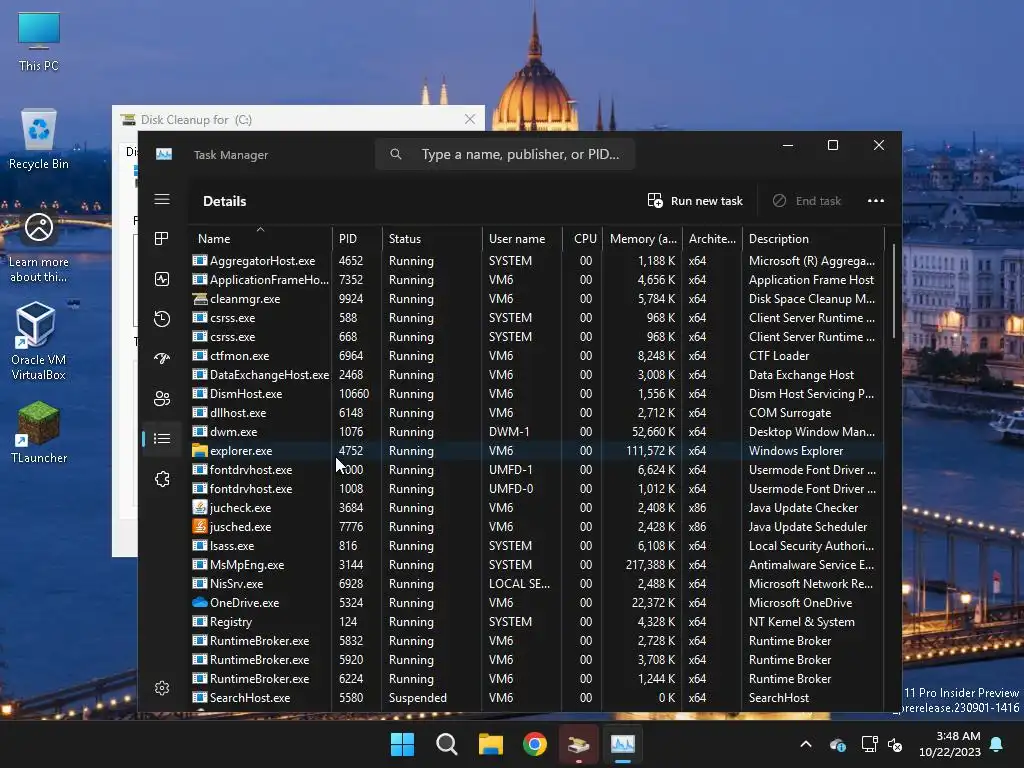Select the lsass.exe process
This screenshot has height=768, width=1024.
537,545
